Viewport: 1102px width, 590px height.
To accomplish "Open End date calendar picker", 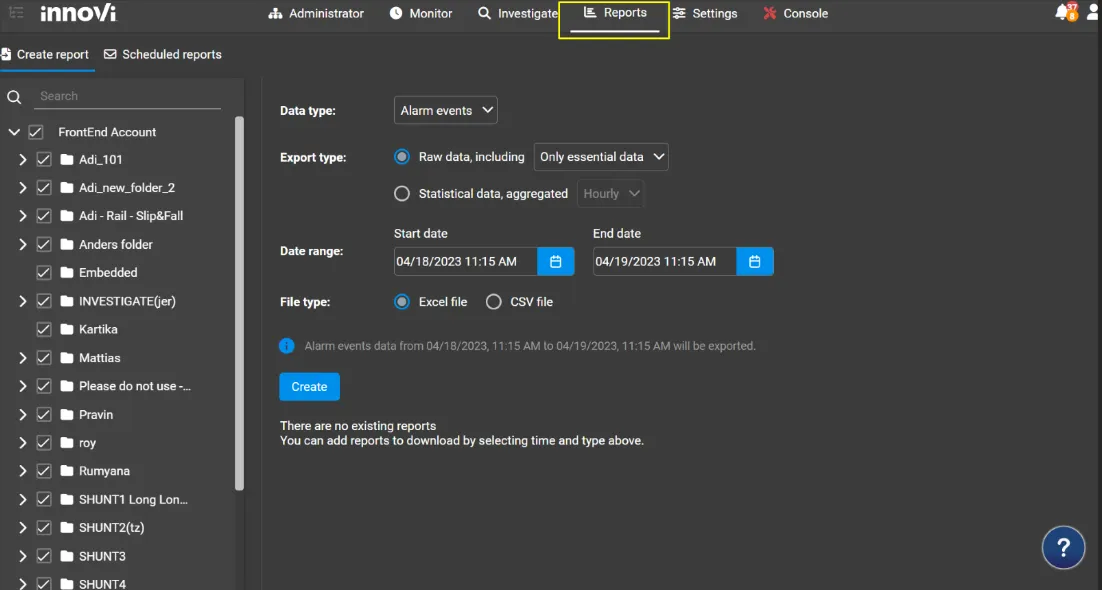I will point(755,262).
